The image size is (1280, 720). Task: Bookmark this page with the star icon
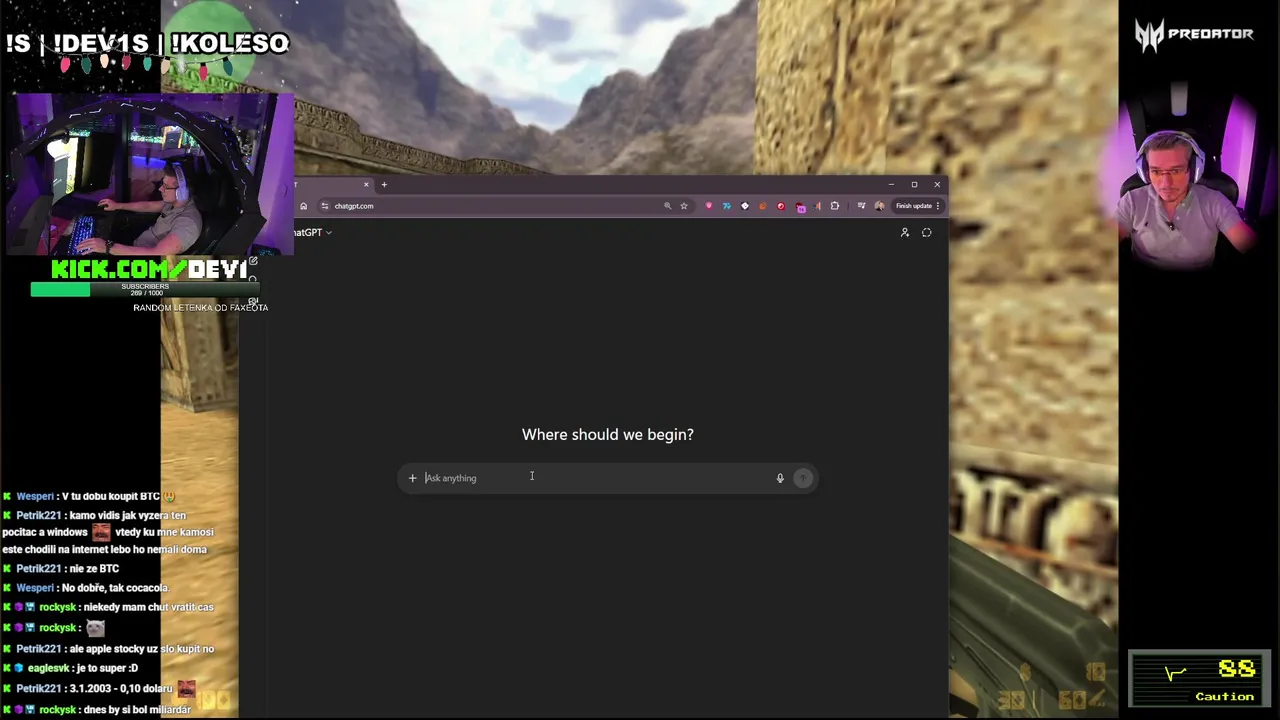pos(684,206)
